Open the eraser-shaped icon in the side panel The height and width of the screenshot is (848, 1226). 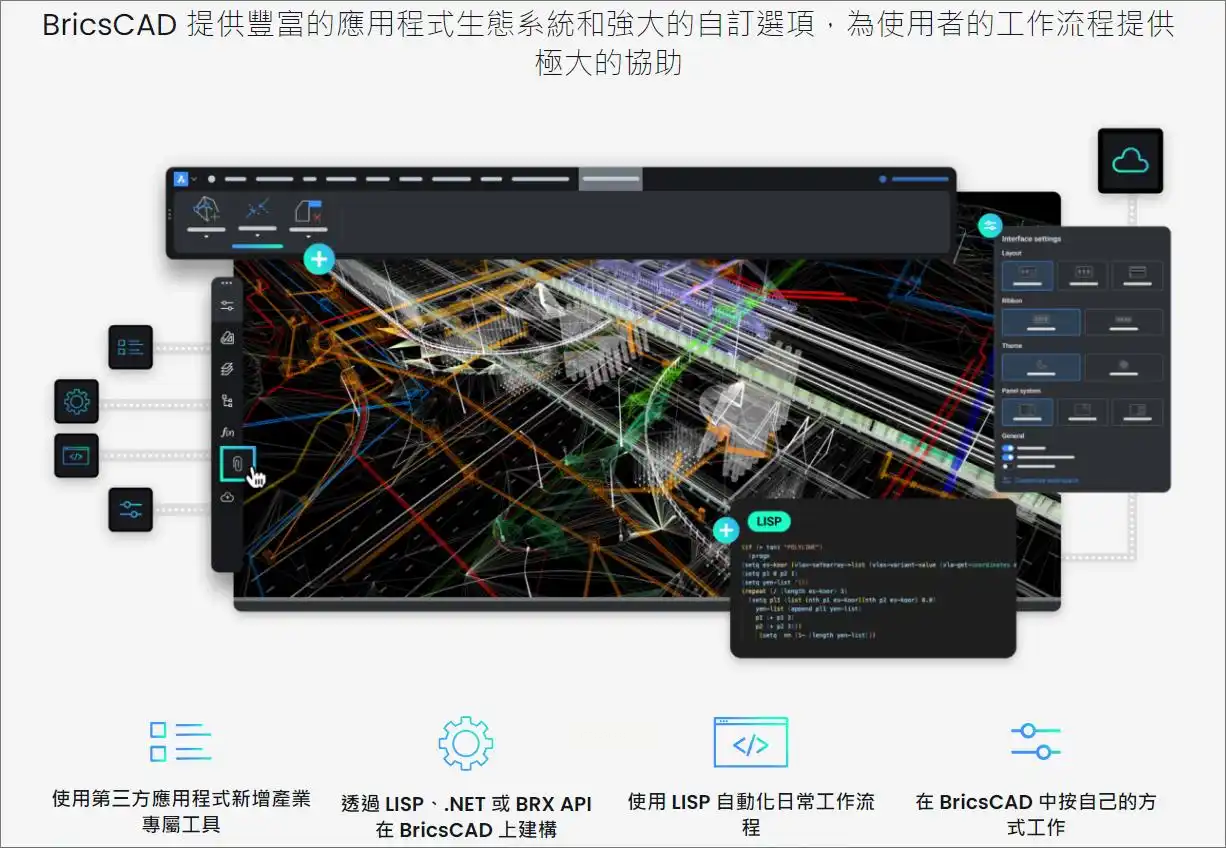tap(227, 337)
